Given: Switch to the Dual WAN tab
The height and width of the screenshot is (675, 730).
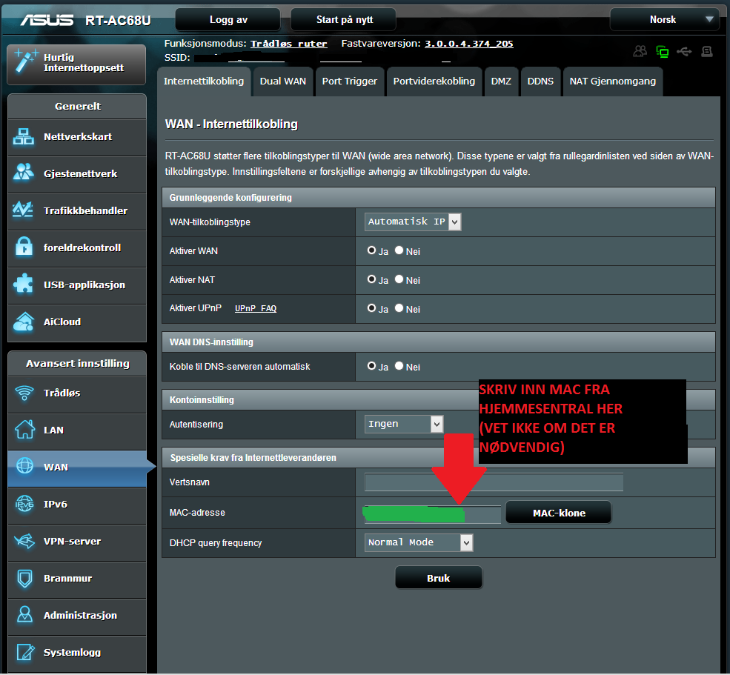Looking at the screenshot, I should (283, 81).
